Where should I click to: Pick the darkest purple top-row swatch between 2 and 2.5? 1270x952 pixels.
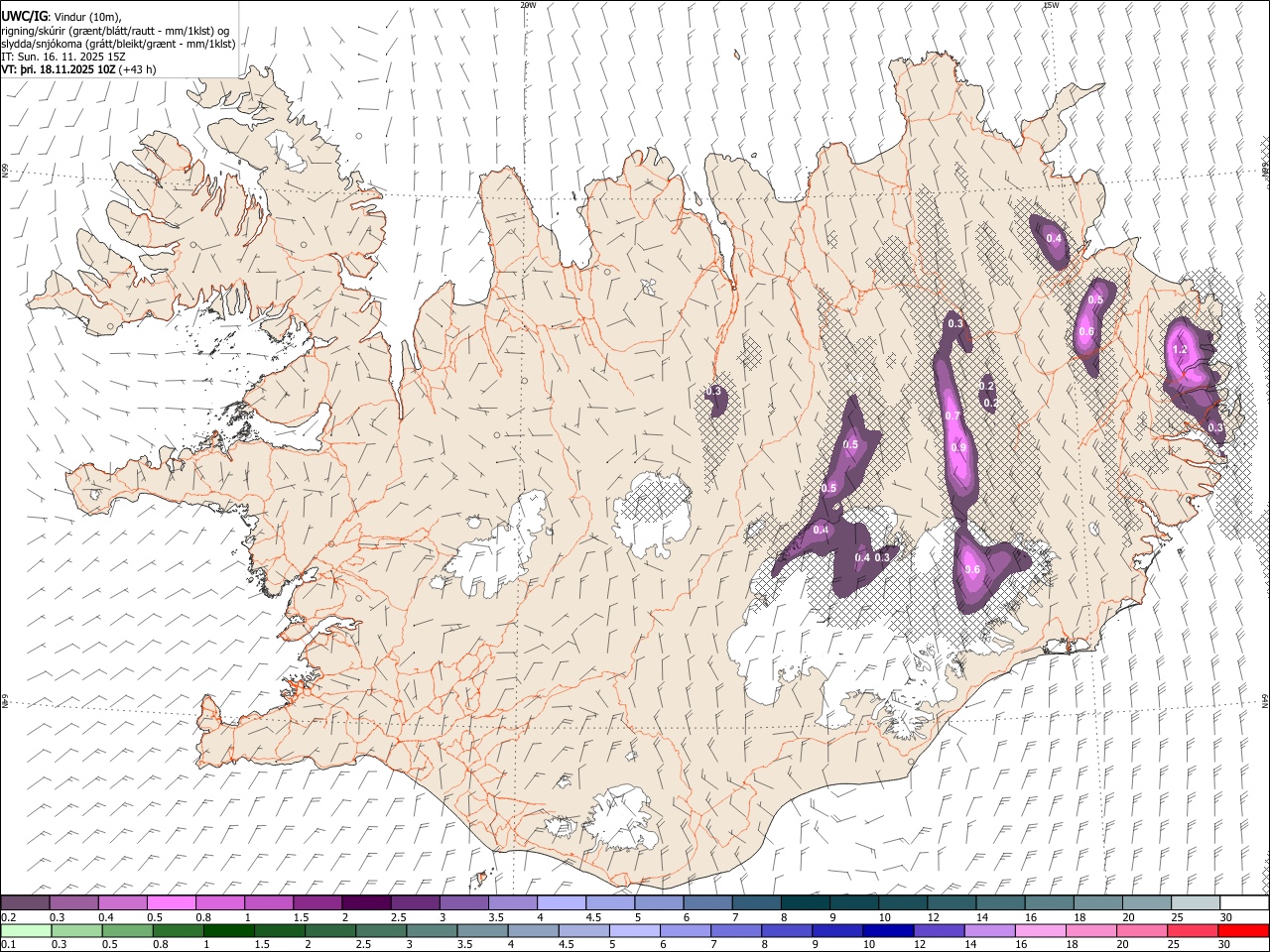366,903
